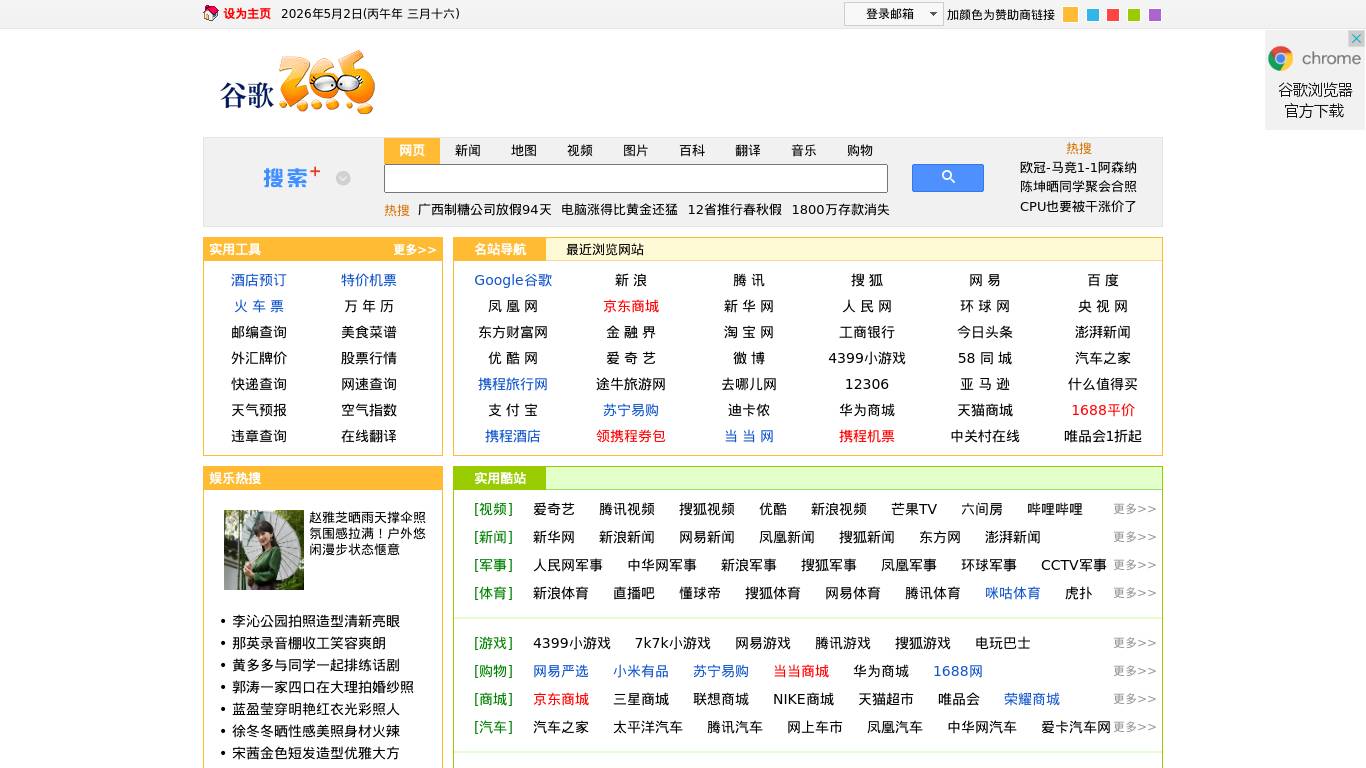Open the 赵雅芝 photo thumbnail
The height and width of the screenshot is (768, 1366).
[264, 549]
